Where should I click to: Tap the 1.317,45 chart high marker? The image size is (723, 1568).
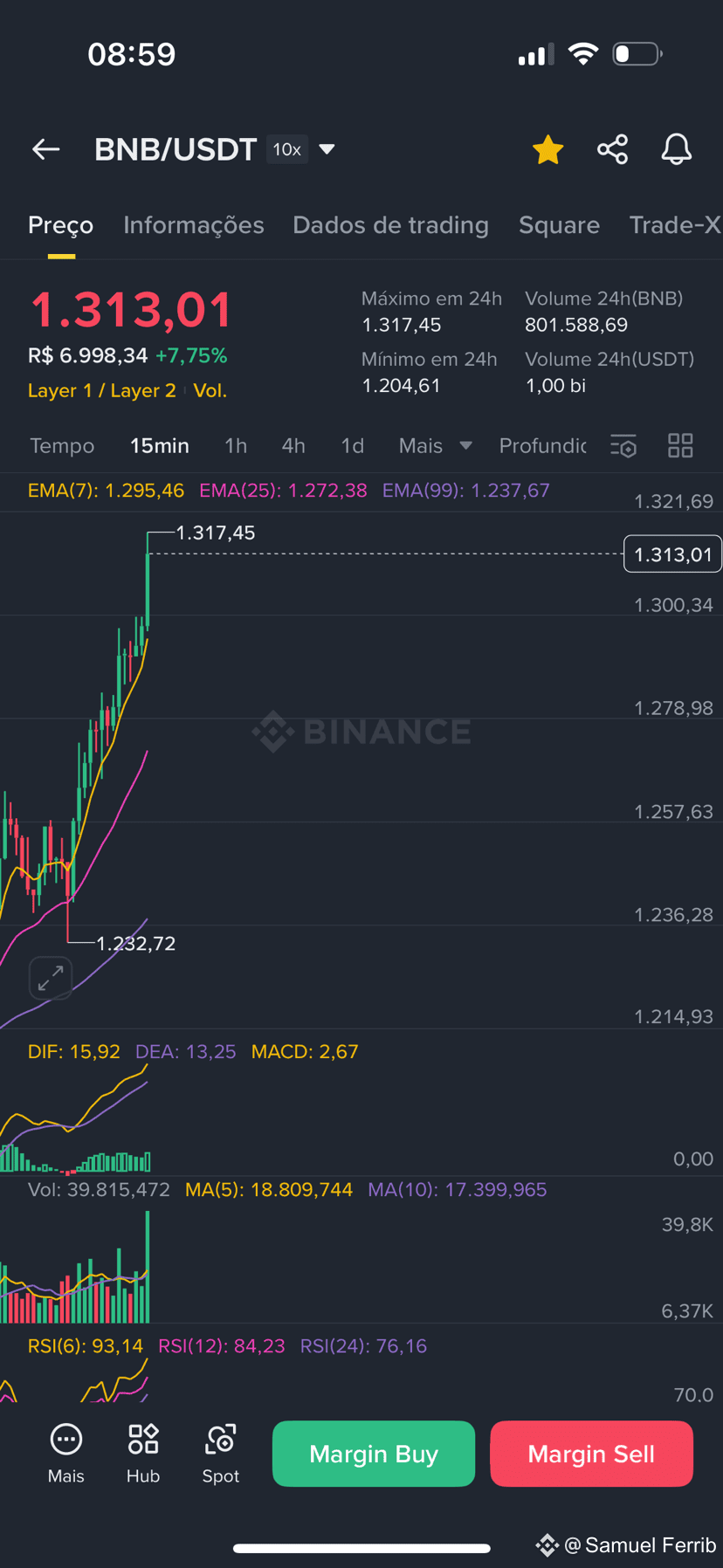pyautogui.click(x=216, y=533)
